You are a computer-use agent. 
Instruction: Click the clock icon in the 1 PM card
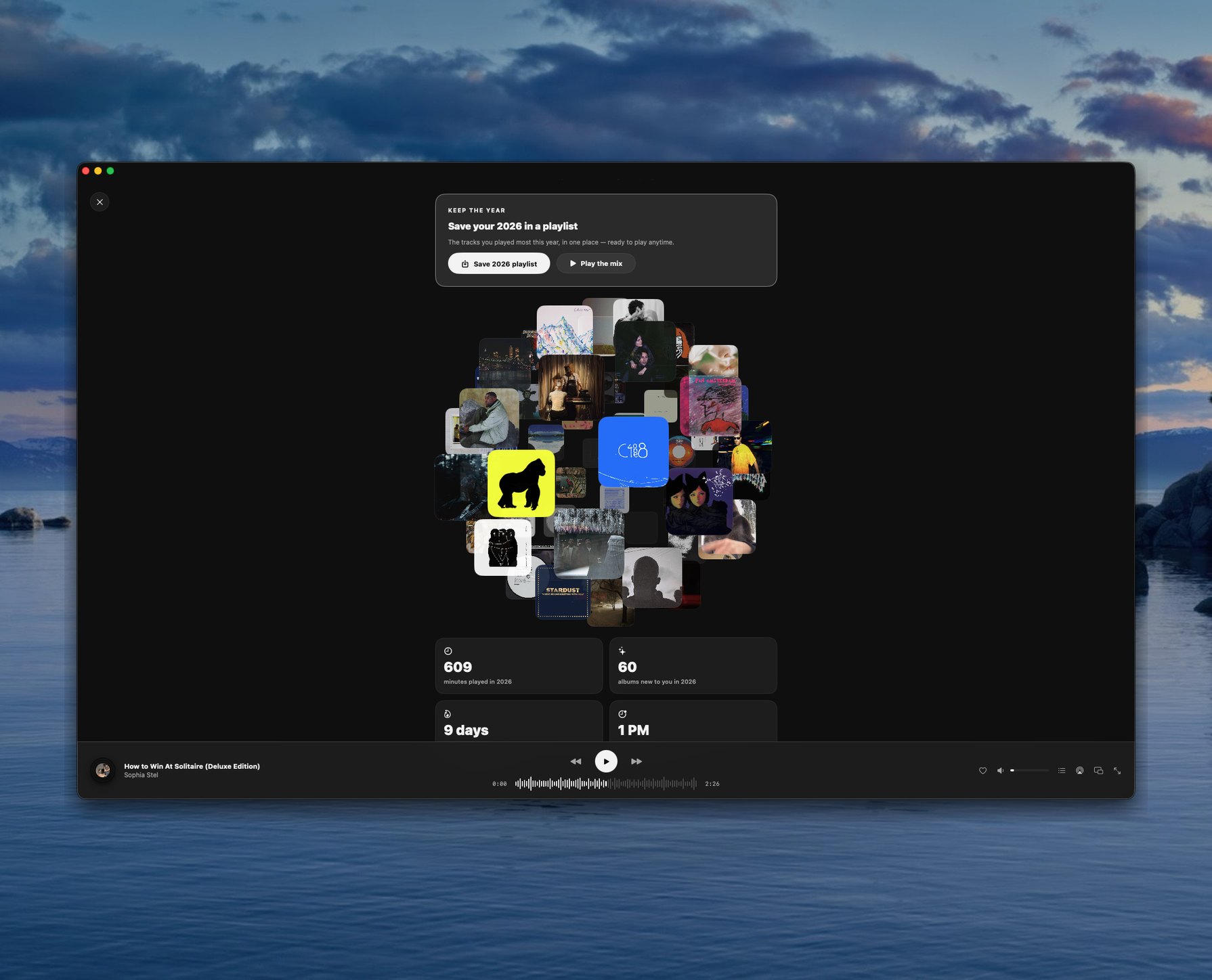coord(622,714)
